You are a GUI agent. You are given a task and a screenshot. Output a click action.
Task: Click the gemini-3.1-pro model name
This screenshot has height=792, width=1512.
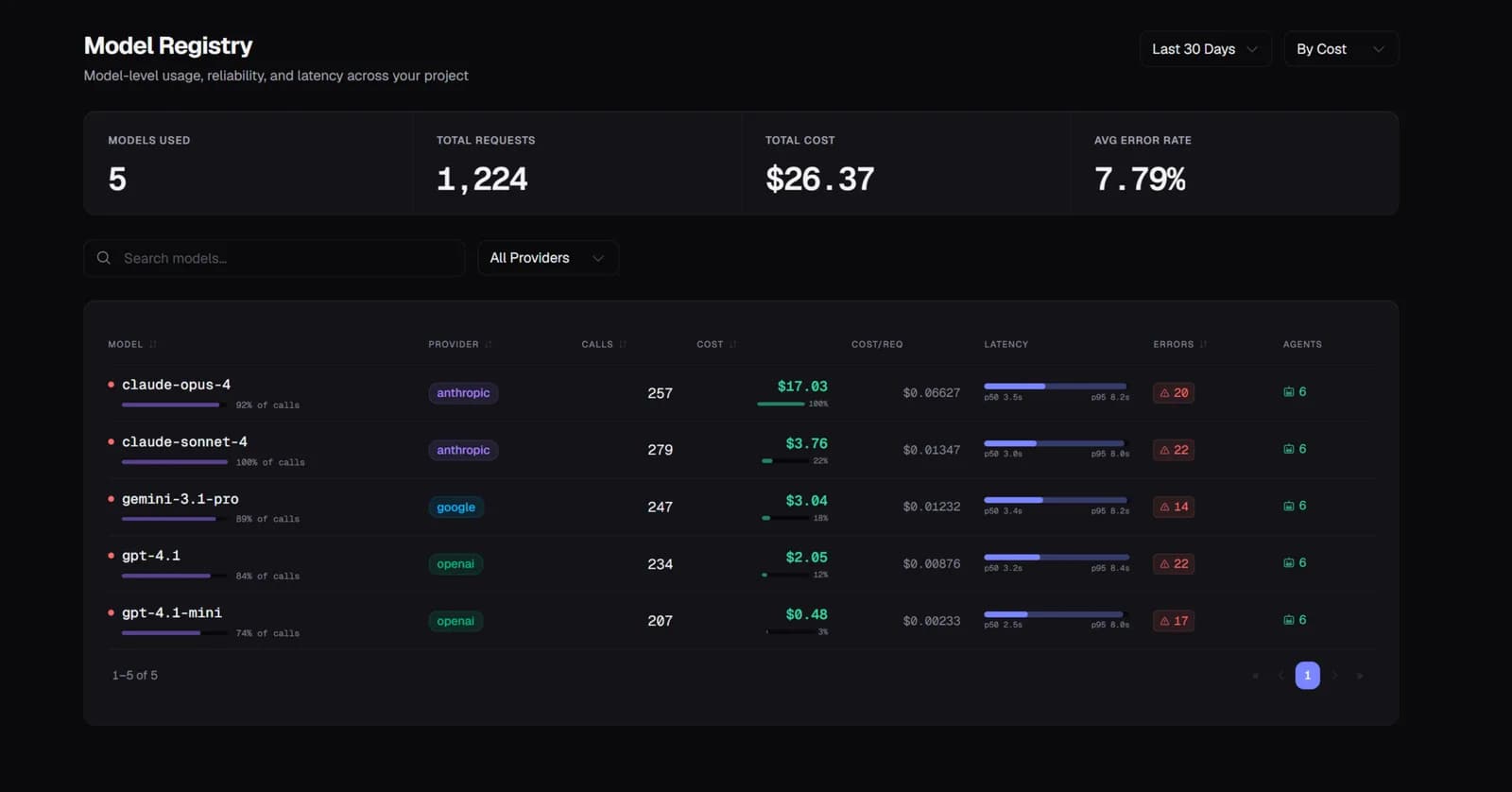point(180,499)
